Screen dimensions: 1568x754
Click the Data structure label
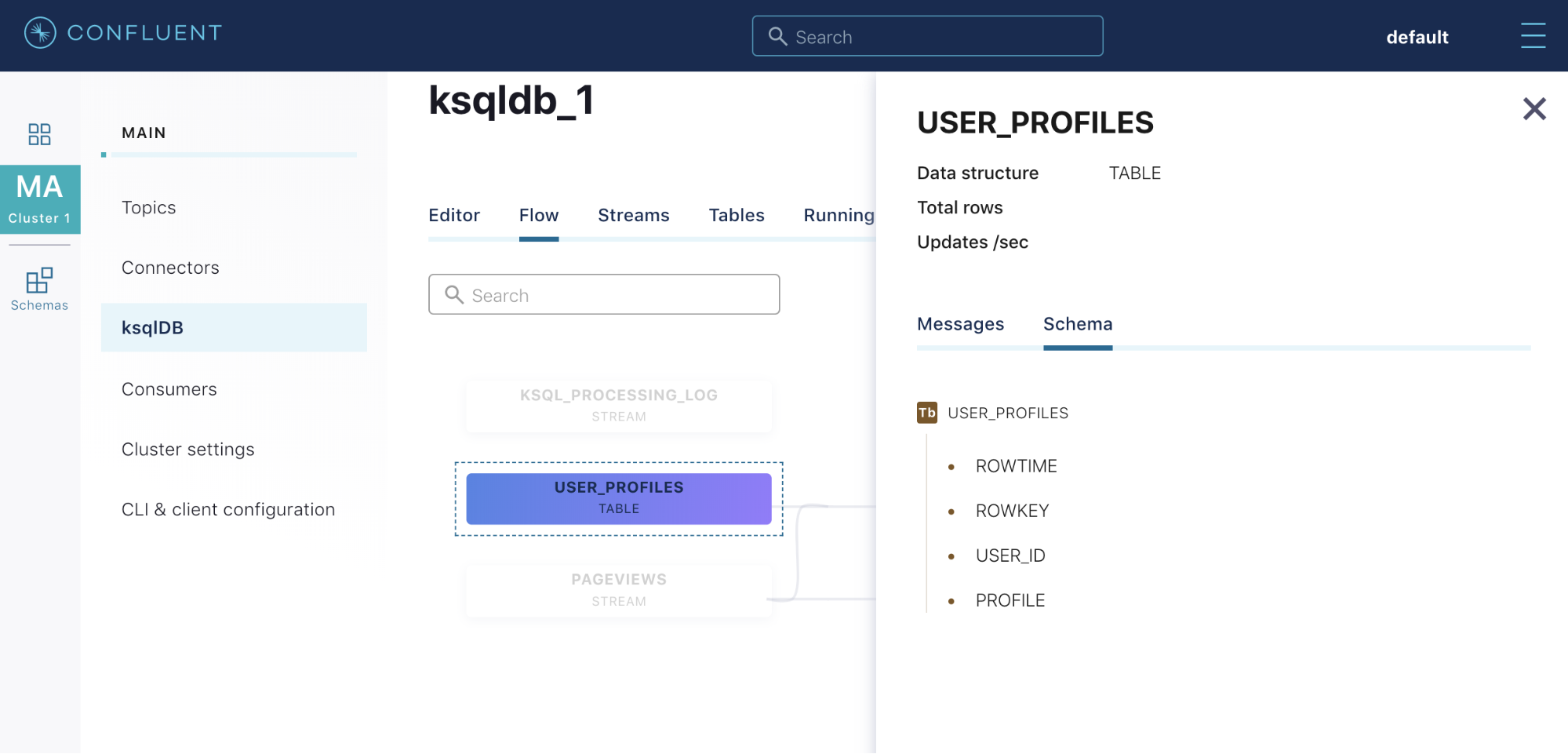pyautogui.click(x=977, y=173)
